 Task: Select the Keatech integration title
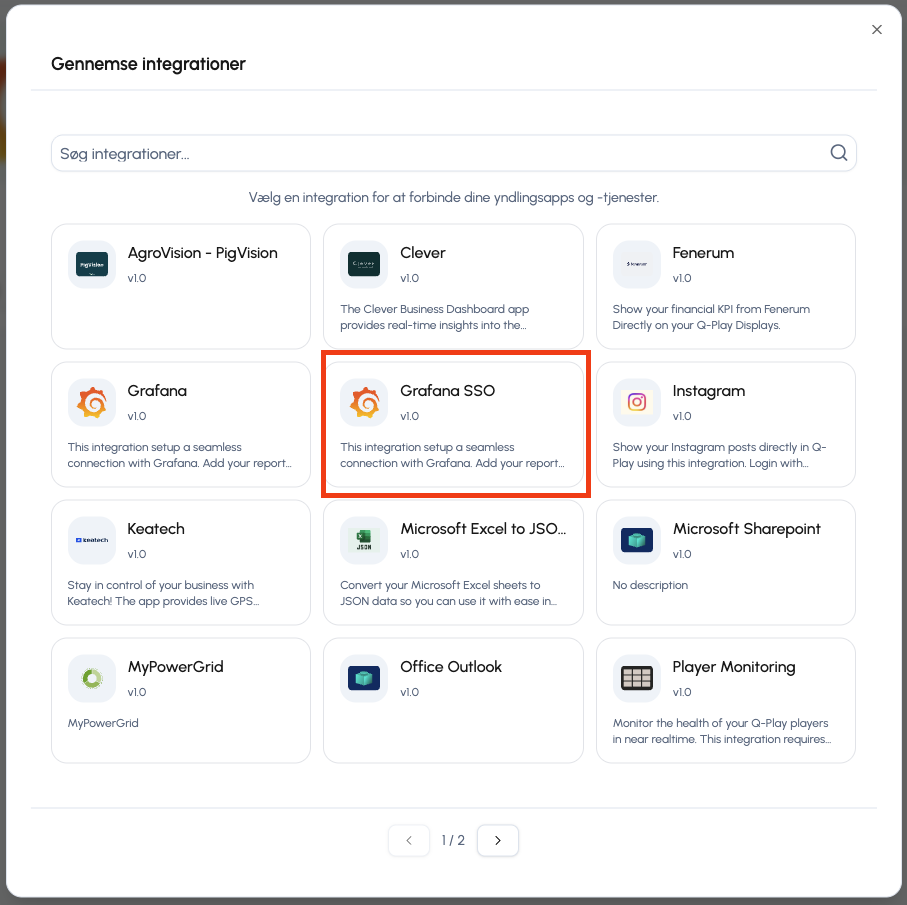pos(156,529)
